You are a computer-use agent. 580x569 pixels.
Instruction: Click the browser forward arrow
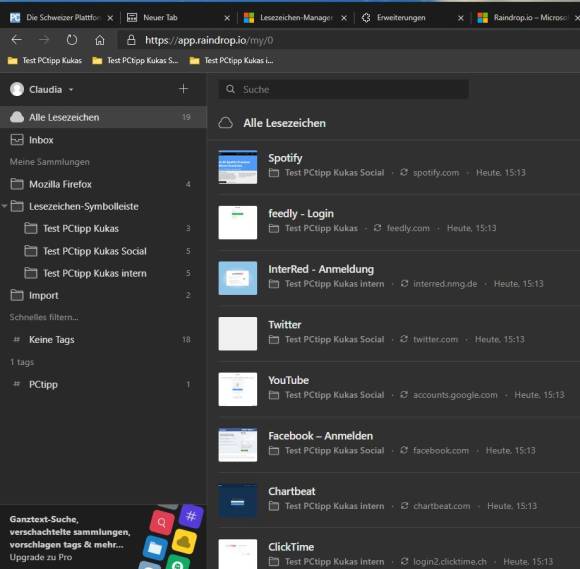[44, 40]
